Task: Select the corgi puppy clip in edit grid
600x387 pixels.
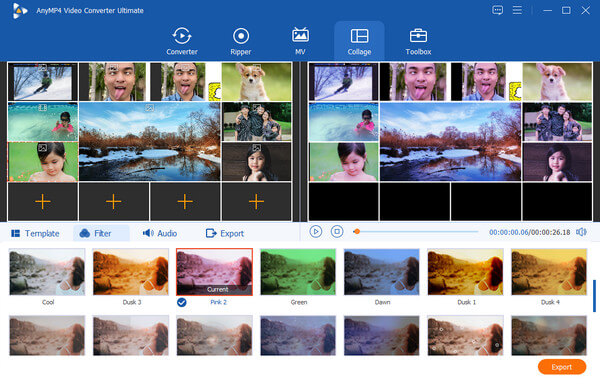Action: [x=256, y=82]
